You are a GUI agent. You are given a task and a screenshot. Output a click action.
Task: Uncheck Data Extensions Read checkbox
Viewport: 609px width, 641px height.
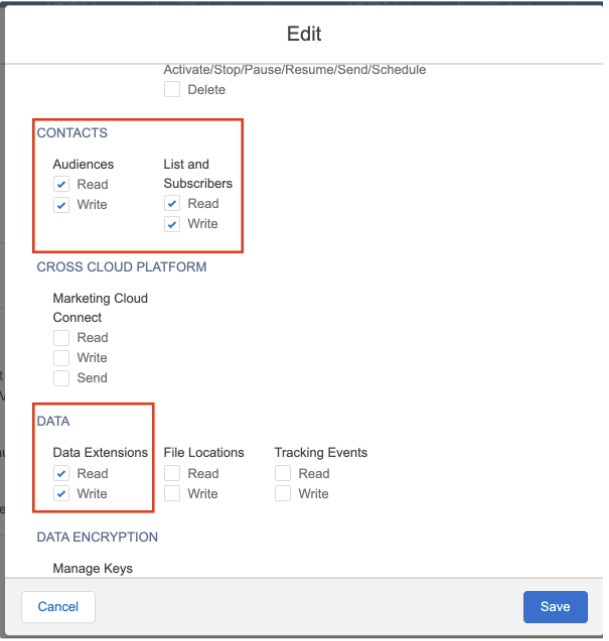[61, 474]
